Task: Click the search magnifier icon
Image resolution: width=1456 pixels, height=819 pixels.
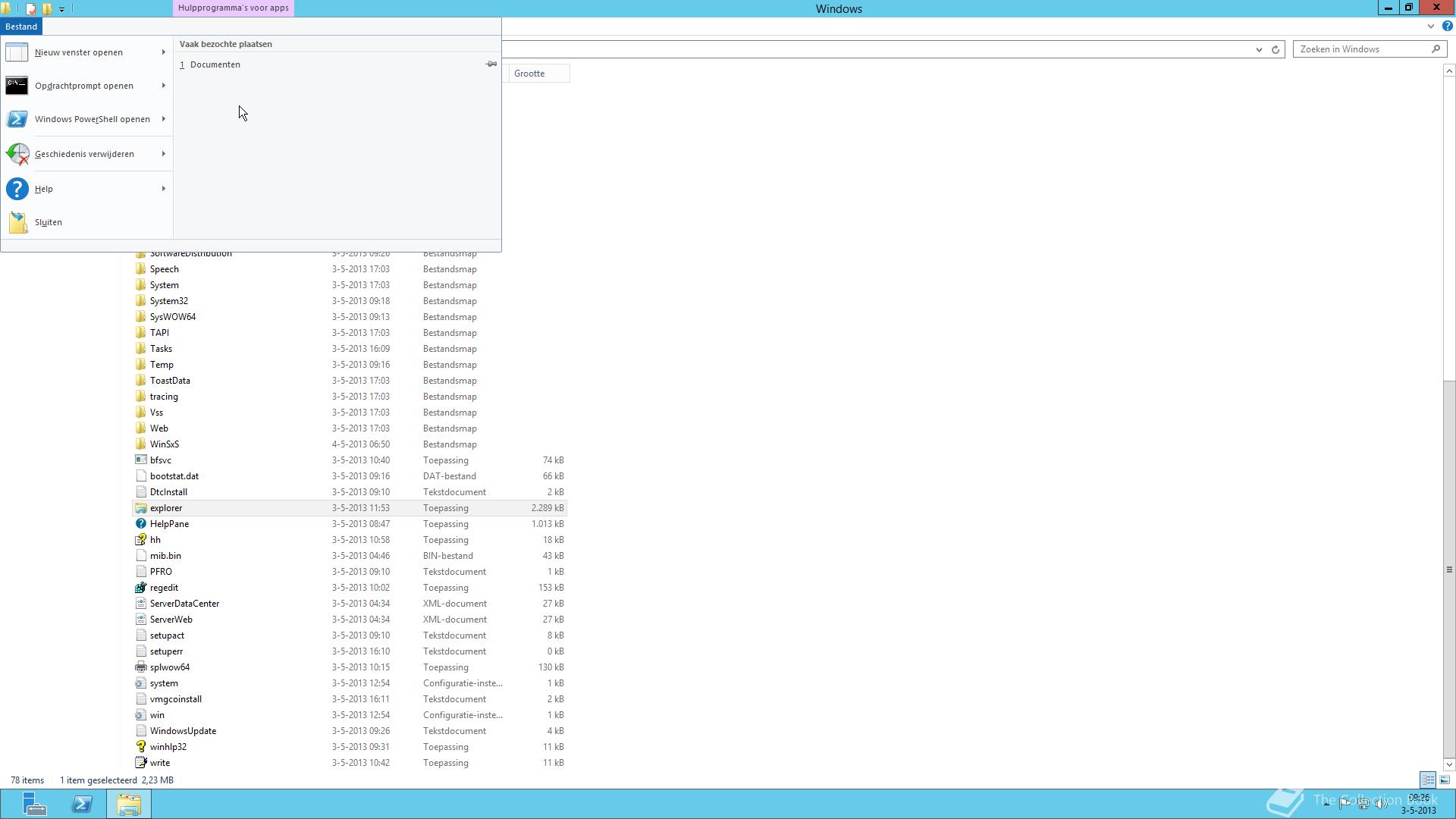Action: (1436, 49)
